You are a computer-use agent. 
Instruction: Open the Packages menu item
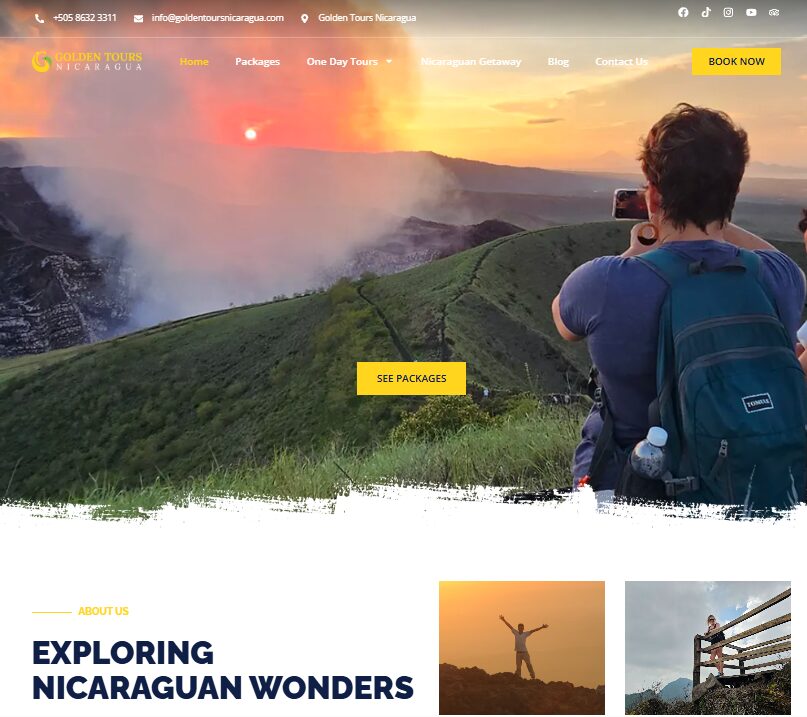tap(257, 61)
